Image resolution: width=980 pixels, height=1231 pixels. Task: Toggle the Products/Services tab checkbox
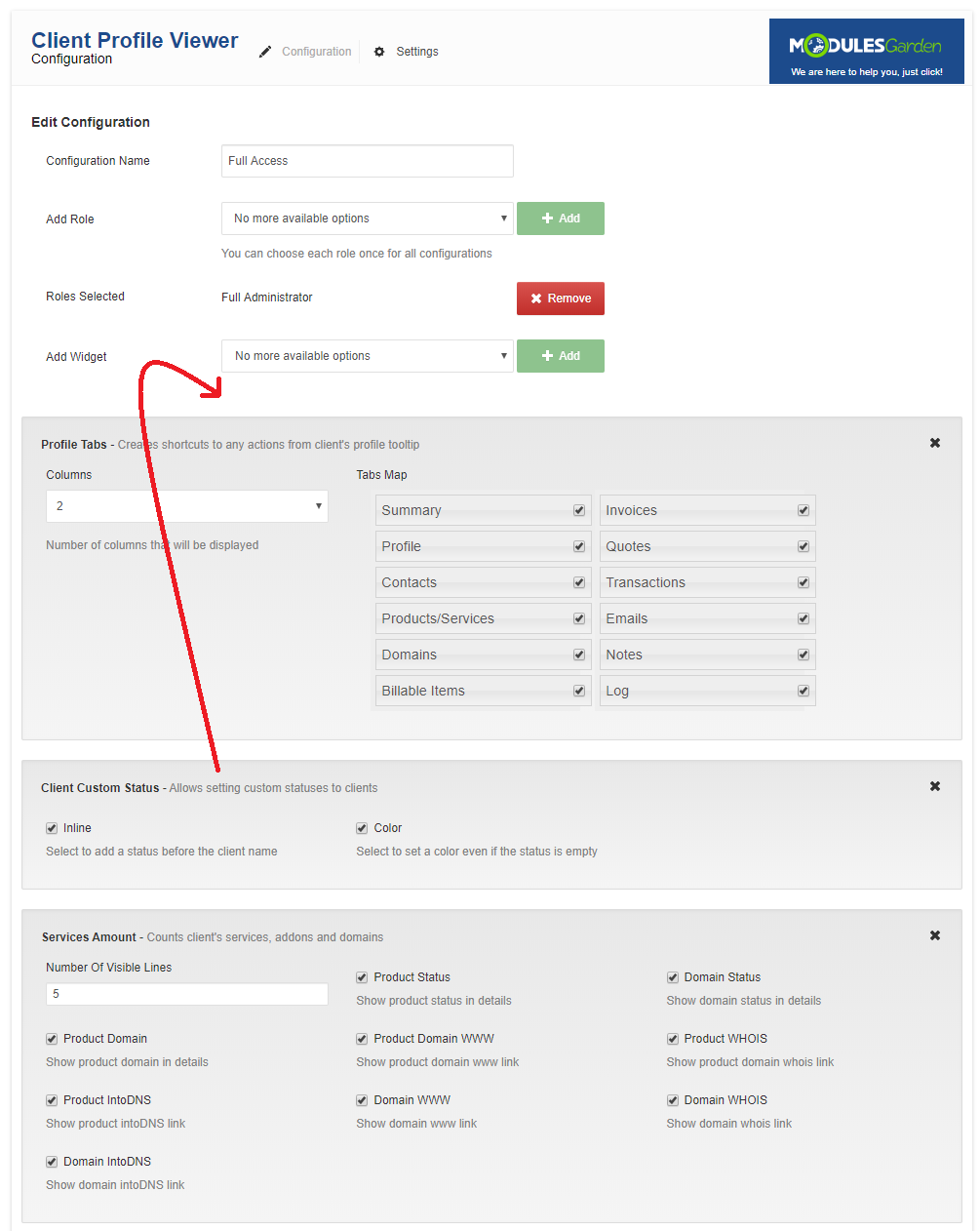point(579,618)
